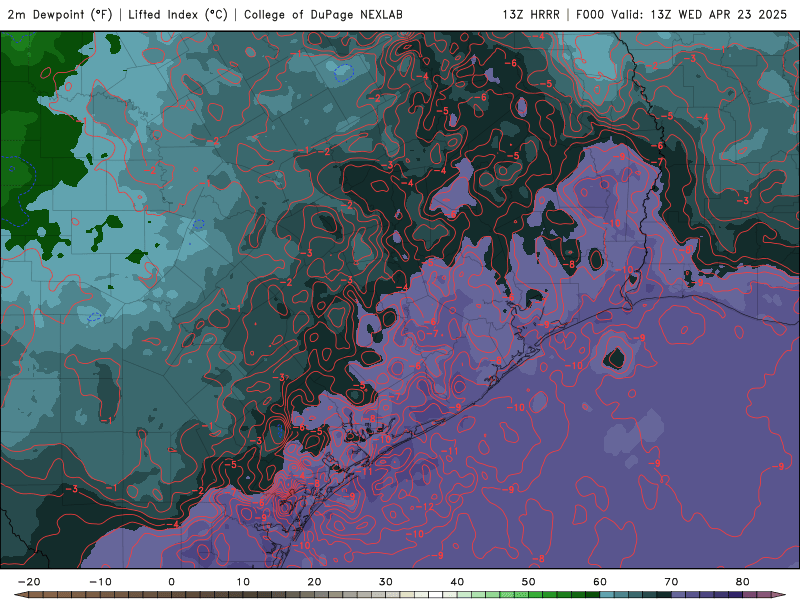This screenshot has height=600, width=800.
Task: Click the 50 label on the color scale
Action: pos(529,582)
